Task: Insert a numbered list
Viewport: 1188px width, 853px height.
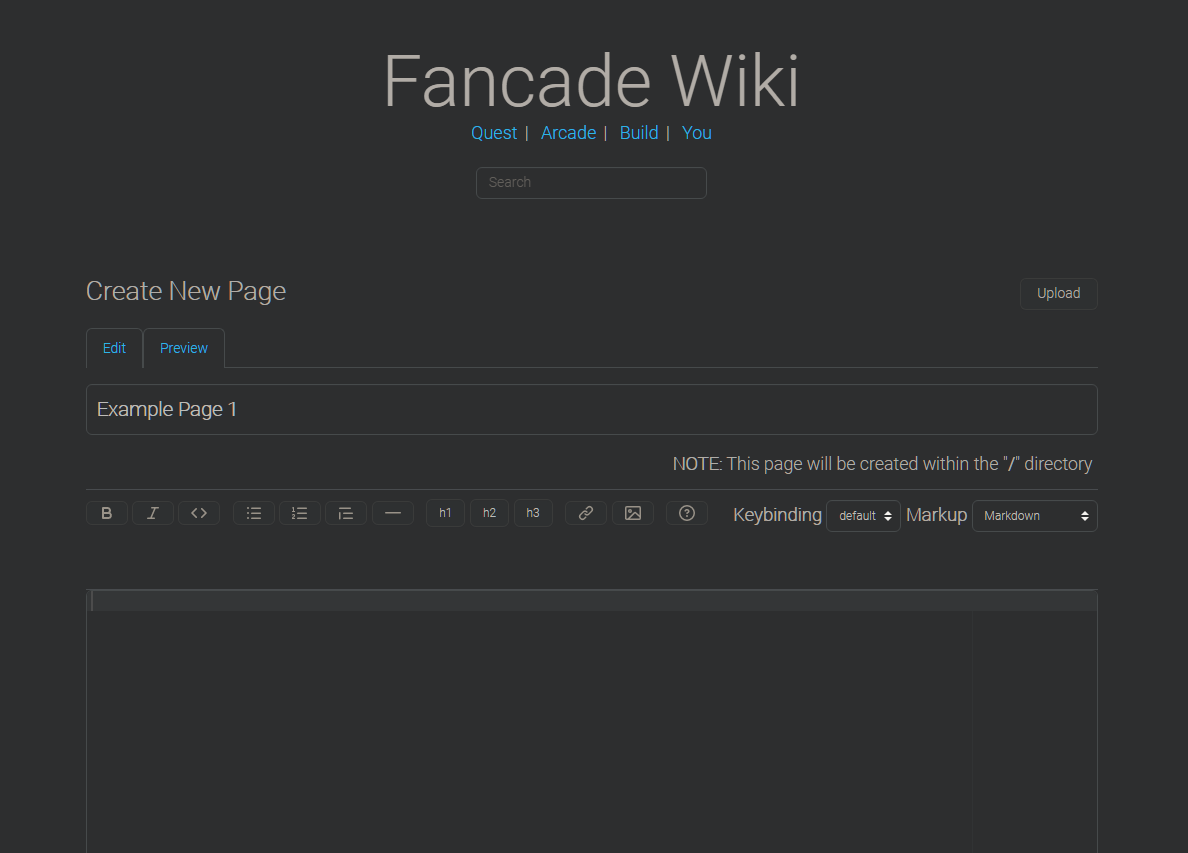Action: (300, 513)
